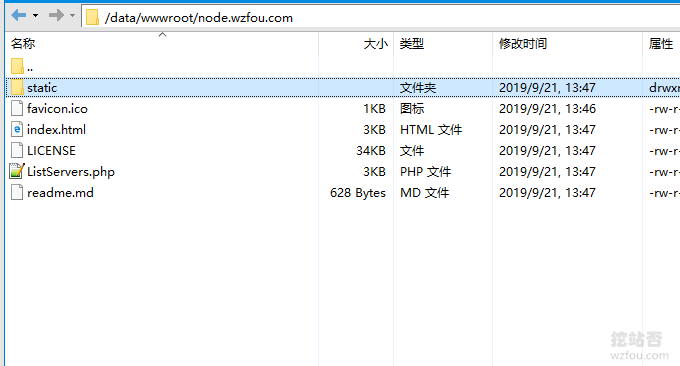680x366 pixels.
Task: Sort by the 属性 column header
Action: coord(661,43)
